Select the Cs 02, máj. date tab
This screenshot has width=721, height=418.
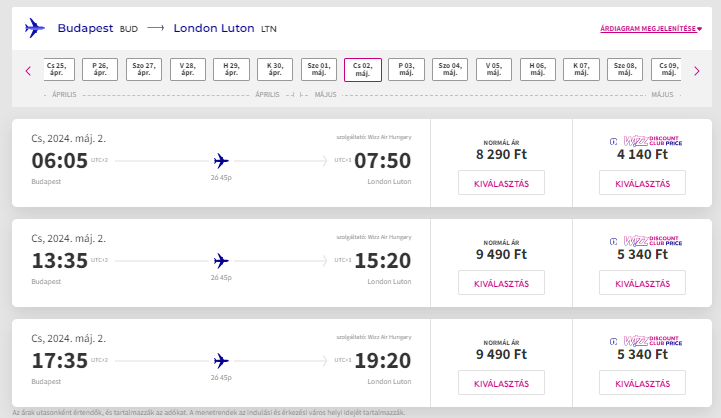coord(363,70)
